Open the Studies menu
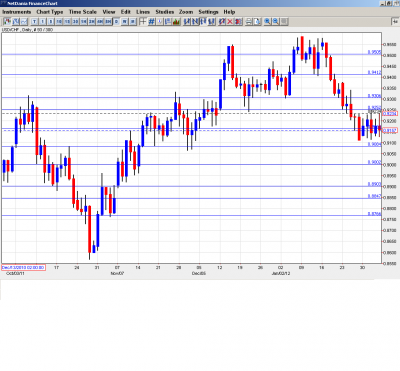400x371 pixels. pyautogui.click(x=165, y=12)
